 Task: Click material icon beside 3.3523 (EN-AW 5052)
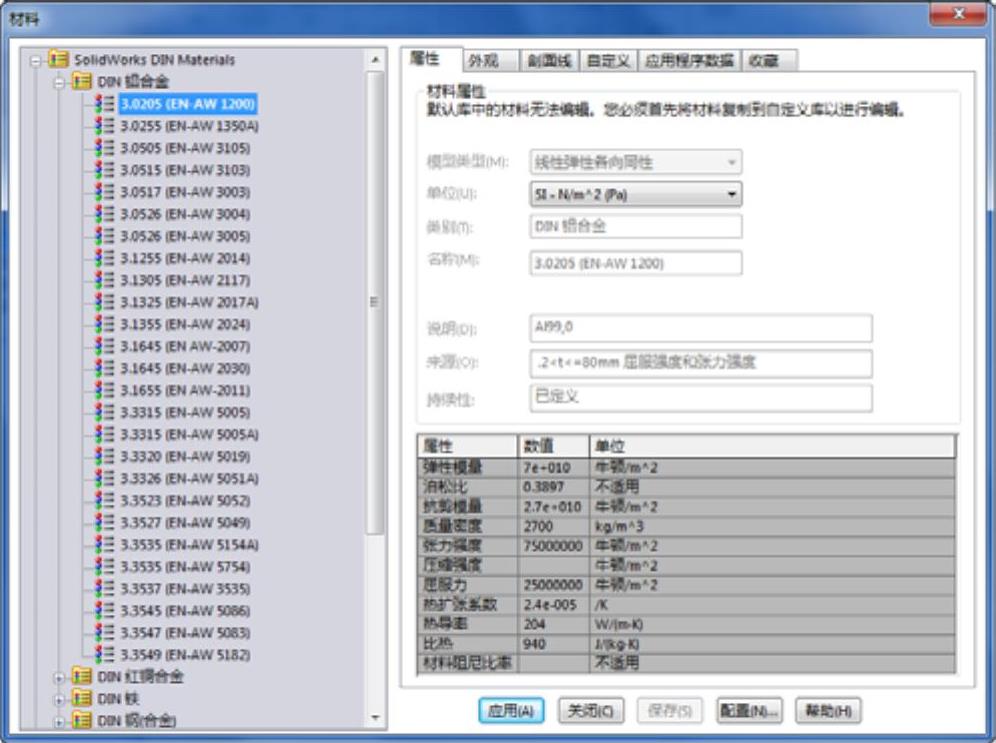pos(105,500)
